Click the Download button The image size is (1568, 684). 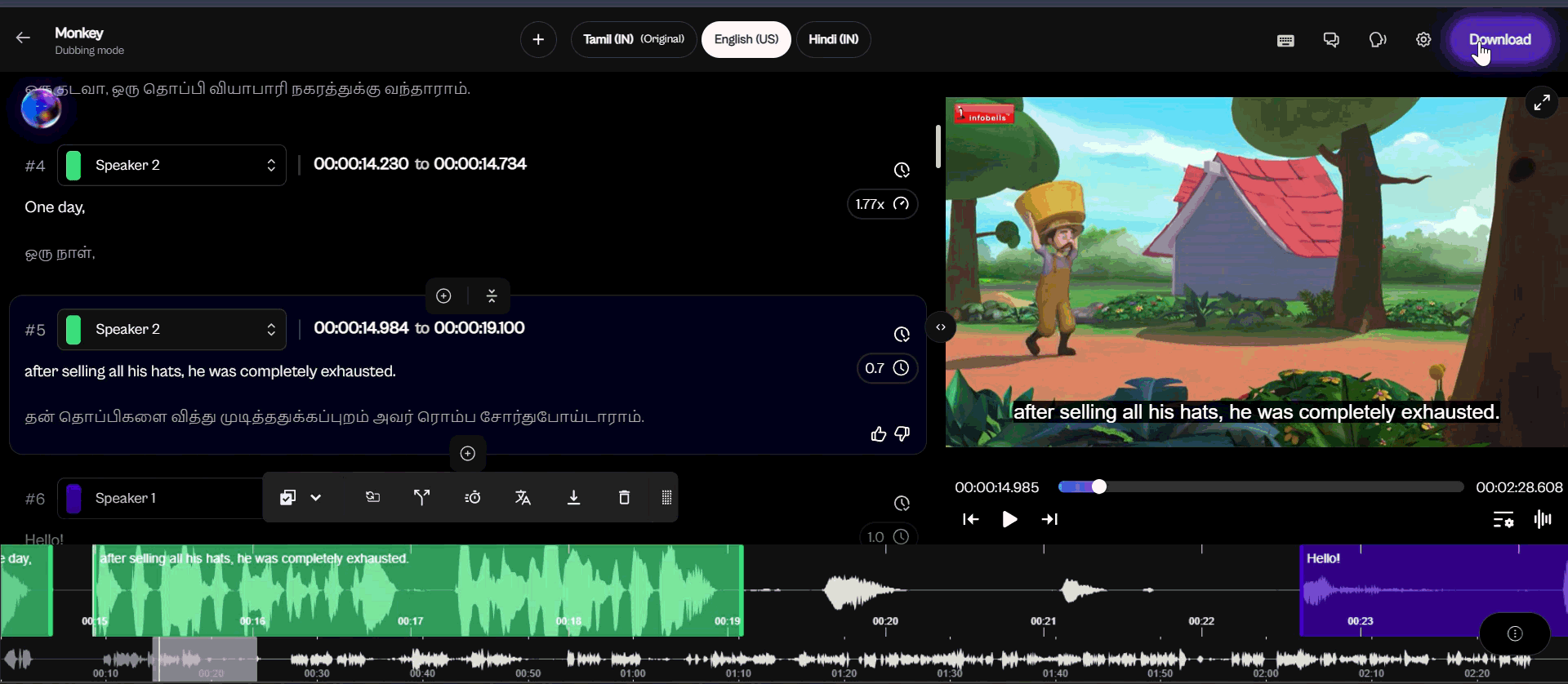tap(1499, 40)
